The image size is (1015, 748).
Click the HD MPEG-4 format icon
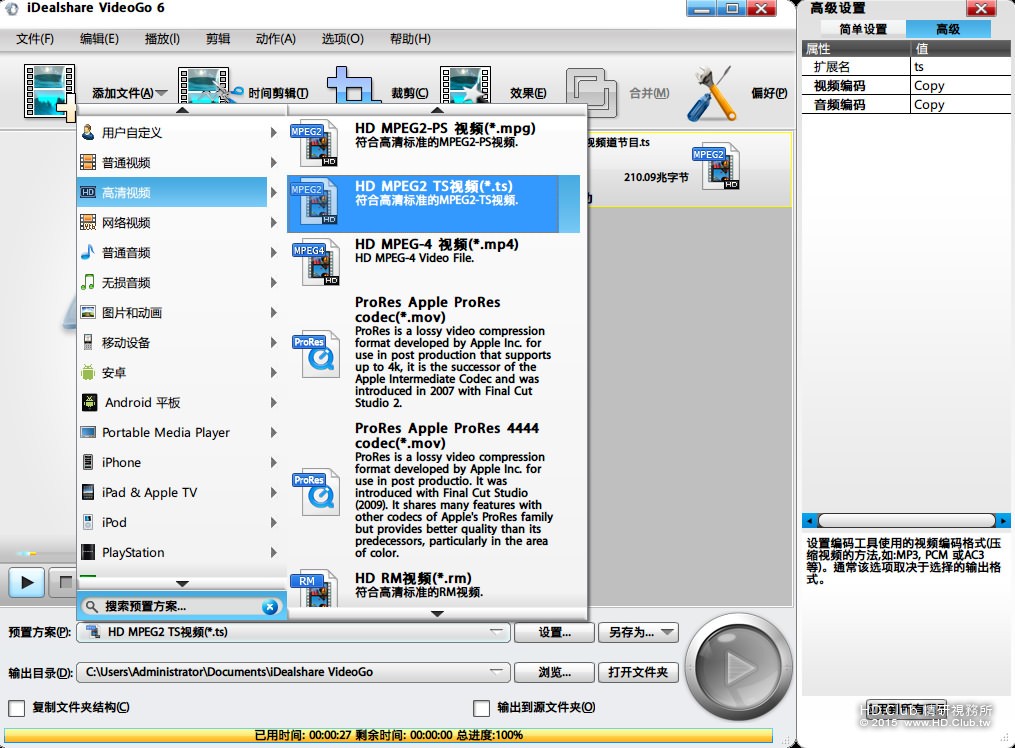pyautogui.click(x=316, y=262)
